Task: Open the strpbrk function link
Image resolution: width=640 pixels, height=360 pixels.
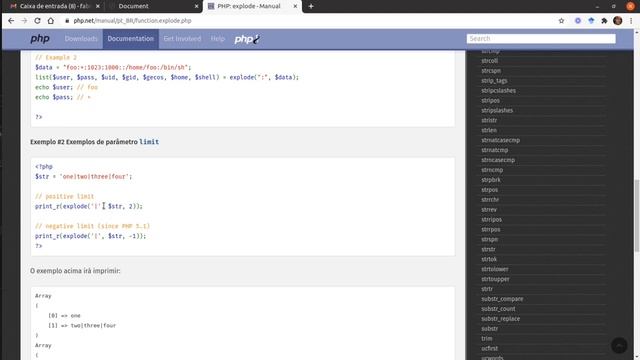Action: (x=491, y=180)
